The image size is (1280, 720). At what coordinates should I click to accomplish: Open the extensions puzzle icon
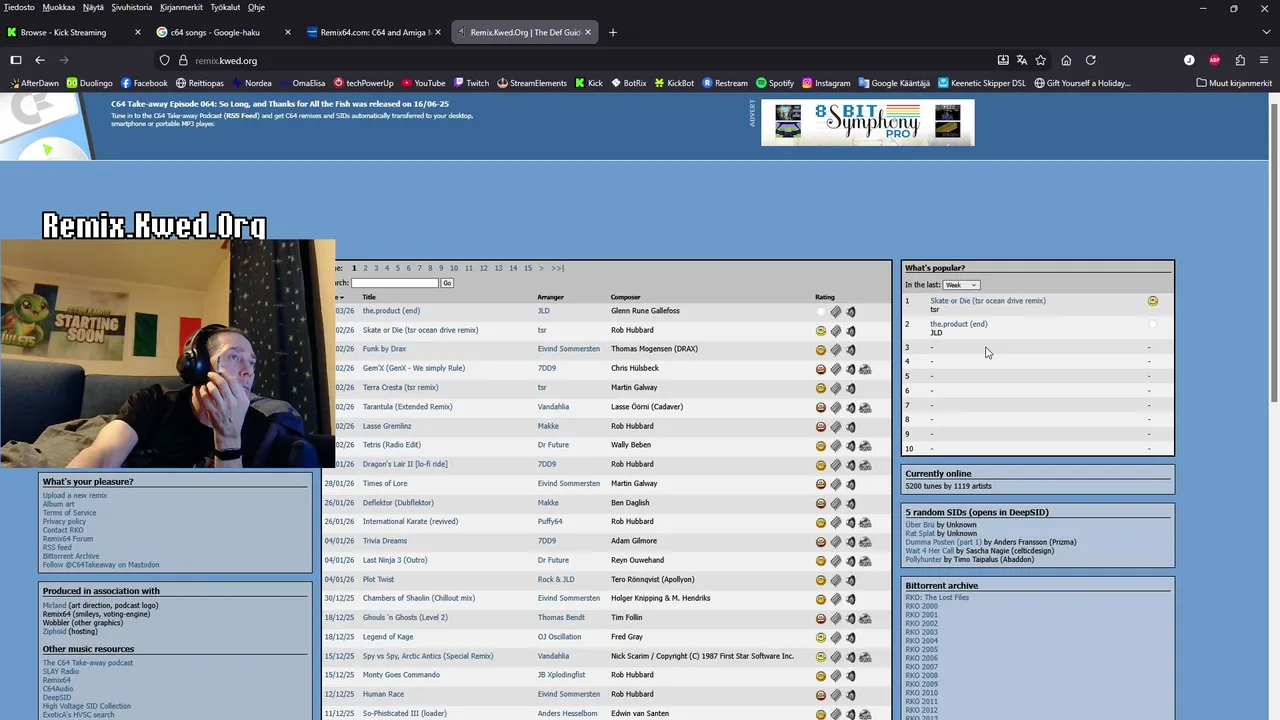[1240, 60]
